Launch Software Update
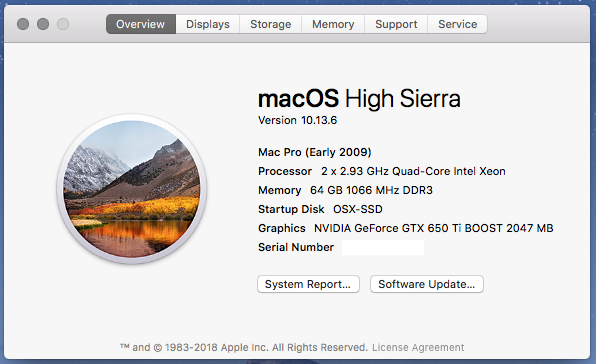This screenshot has height=364, width=596. 427,284
